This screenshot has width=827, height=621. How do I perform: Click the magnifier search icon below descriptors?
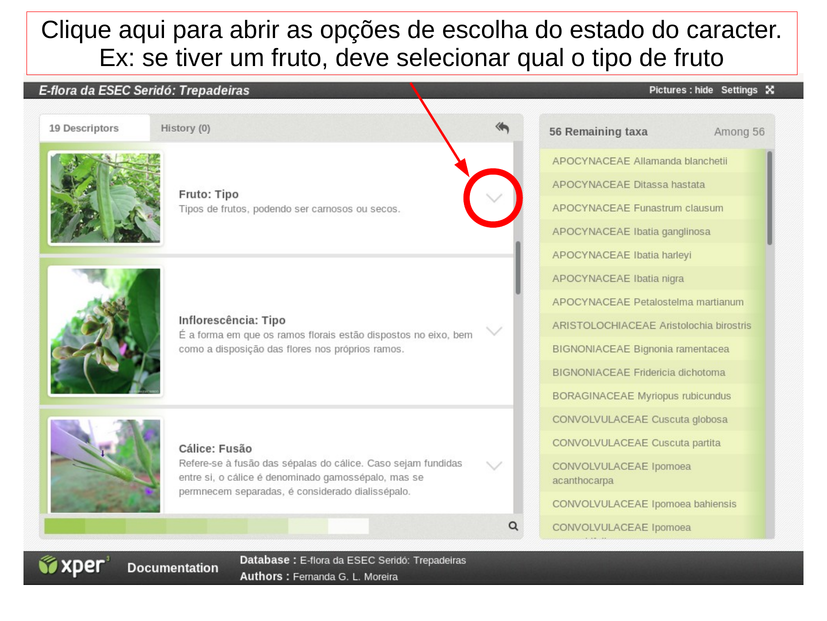(x=513, y=526)
